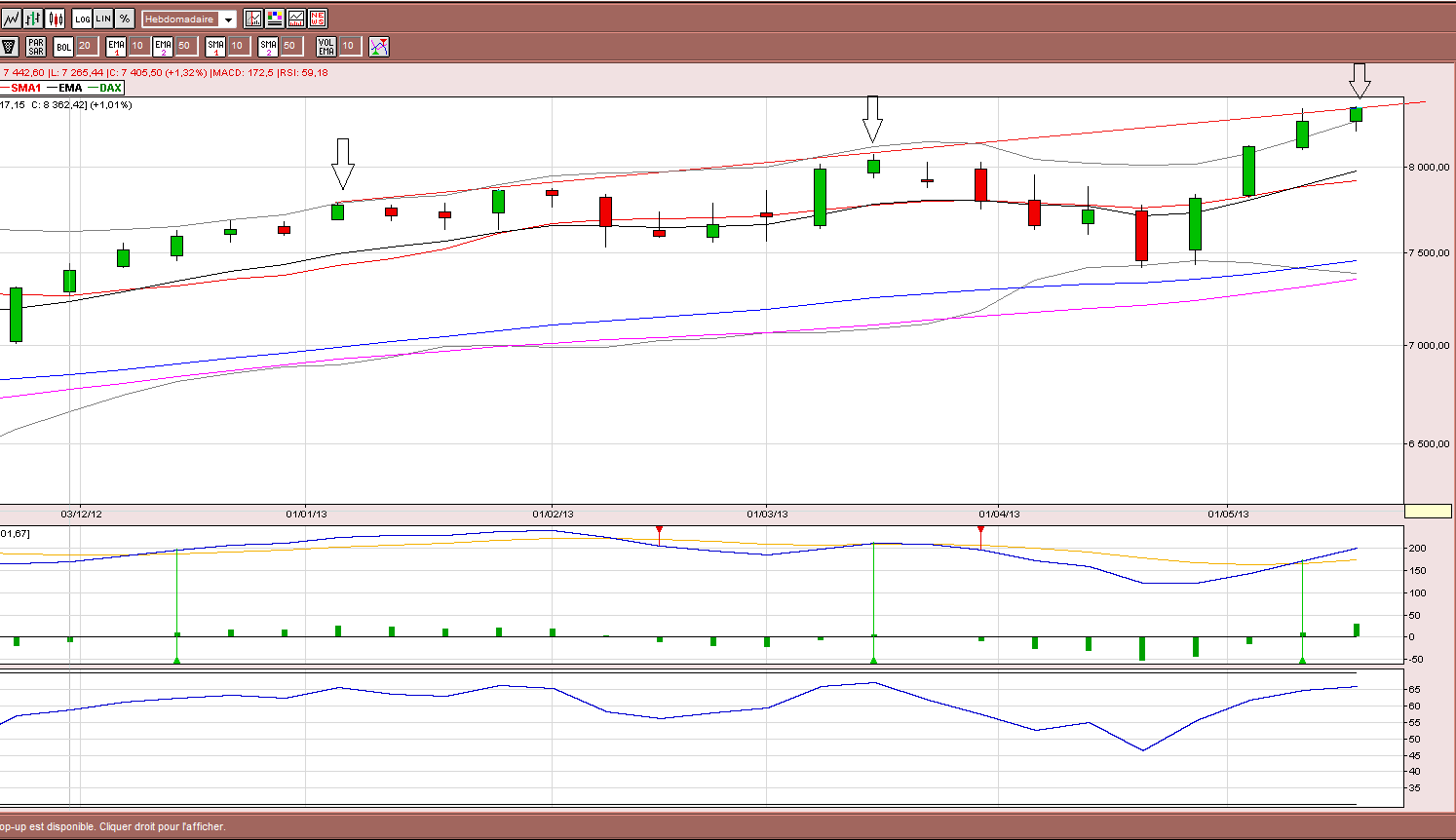Click the yellow box beside date axis
The height and width of the screenshot is (840, 1456).
point(1428,512)
